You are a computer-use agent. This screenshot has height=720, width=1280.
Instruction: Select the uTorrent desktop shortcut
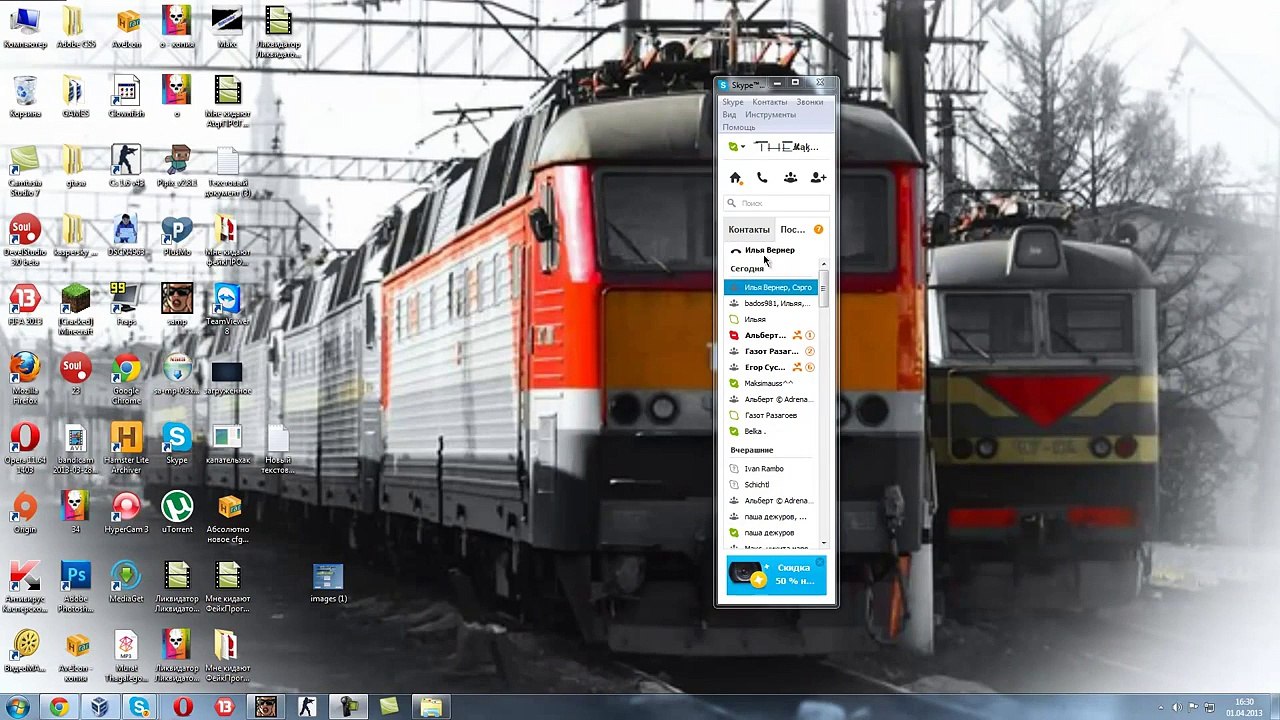tap(177, 512)
